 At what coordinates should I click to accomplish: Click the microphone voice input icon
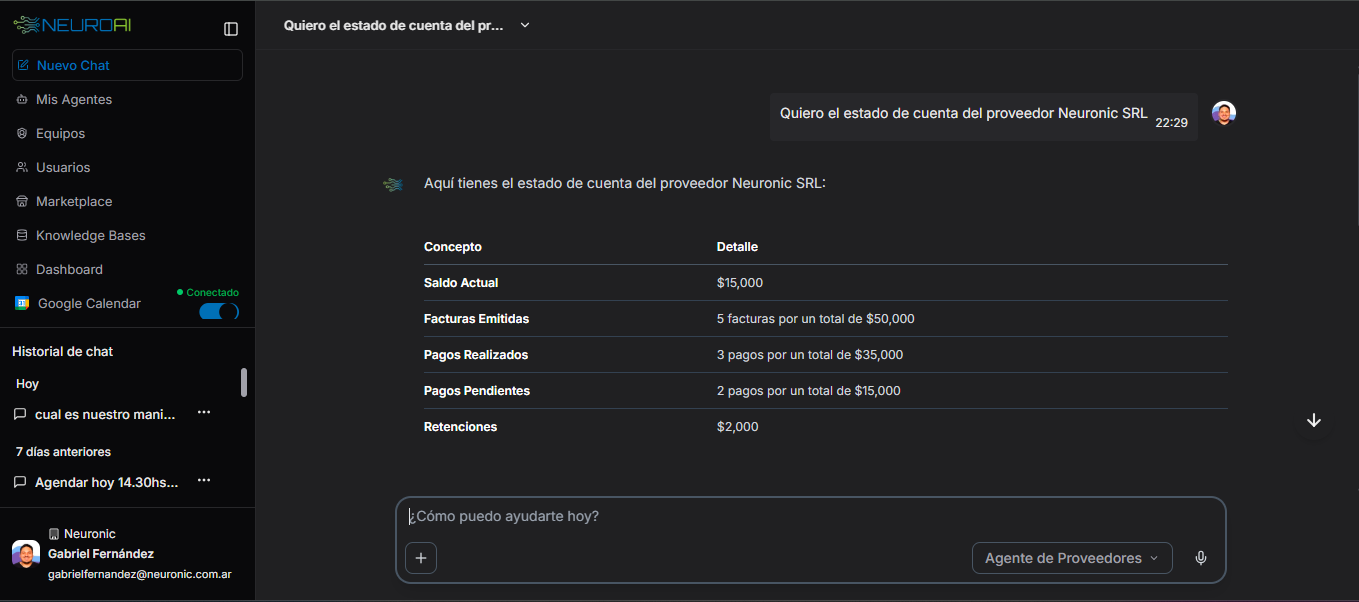click(1201, 558)
